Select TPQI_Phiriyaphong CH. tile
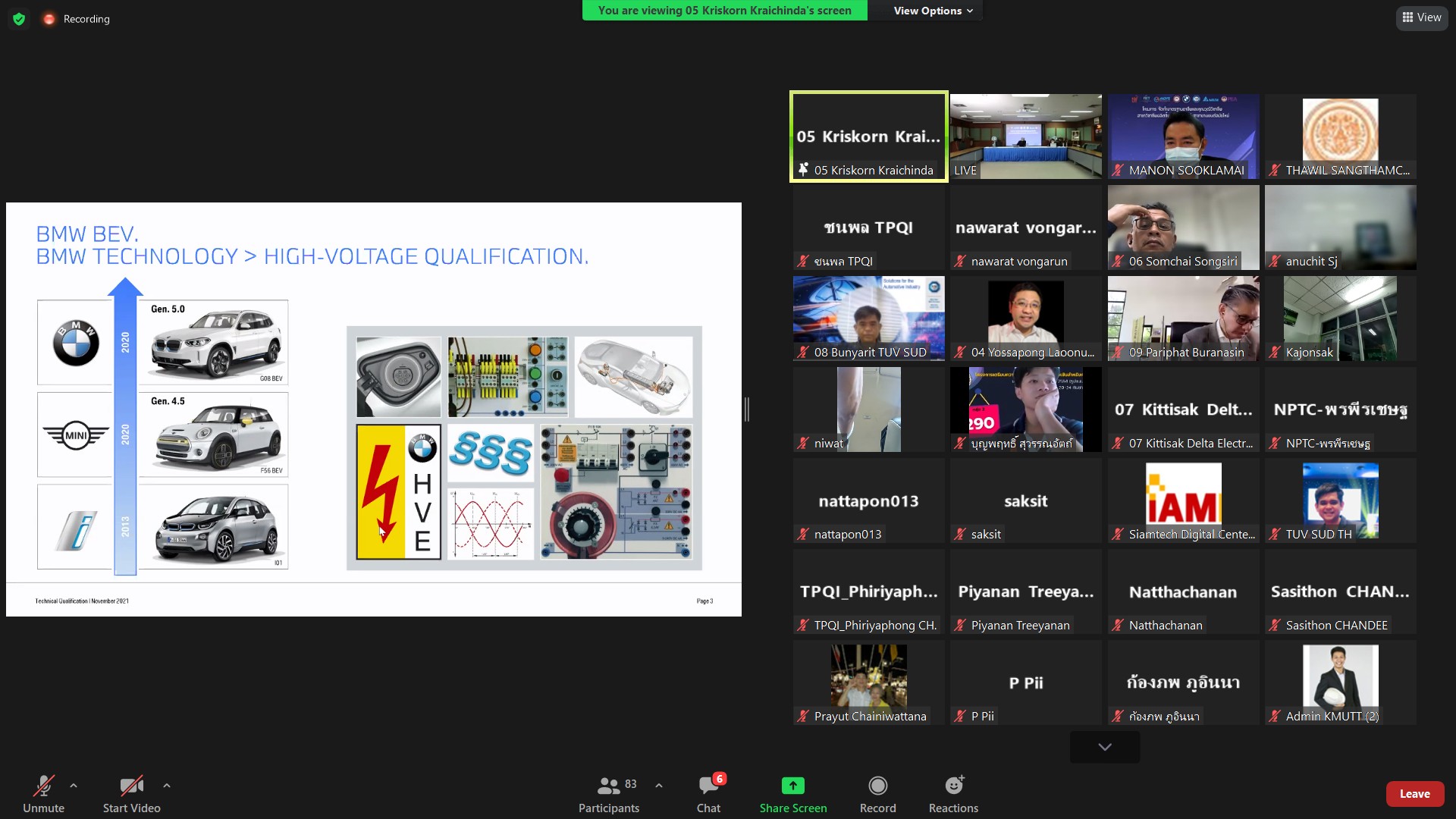1456x819 pixels. [x=869, y=591]
